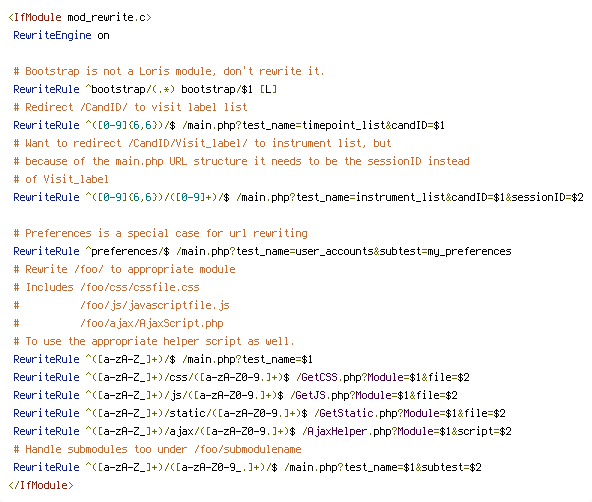Click the comment about Bootstrap not being a Loris module
Screen dimensions: 592x502
(x=169, y=71)
